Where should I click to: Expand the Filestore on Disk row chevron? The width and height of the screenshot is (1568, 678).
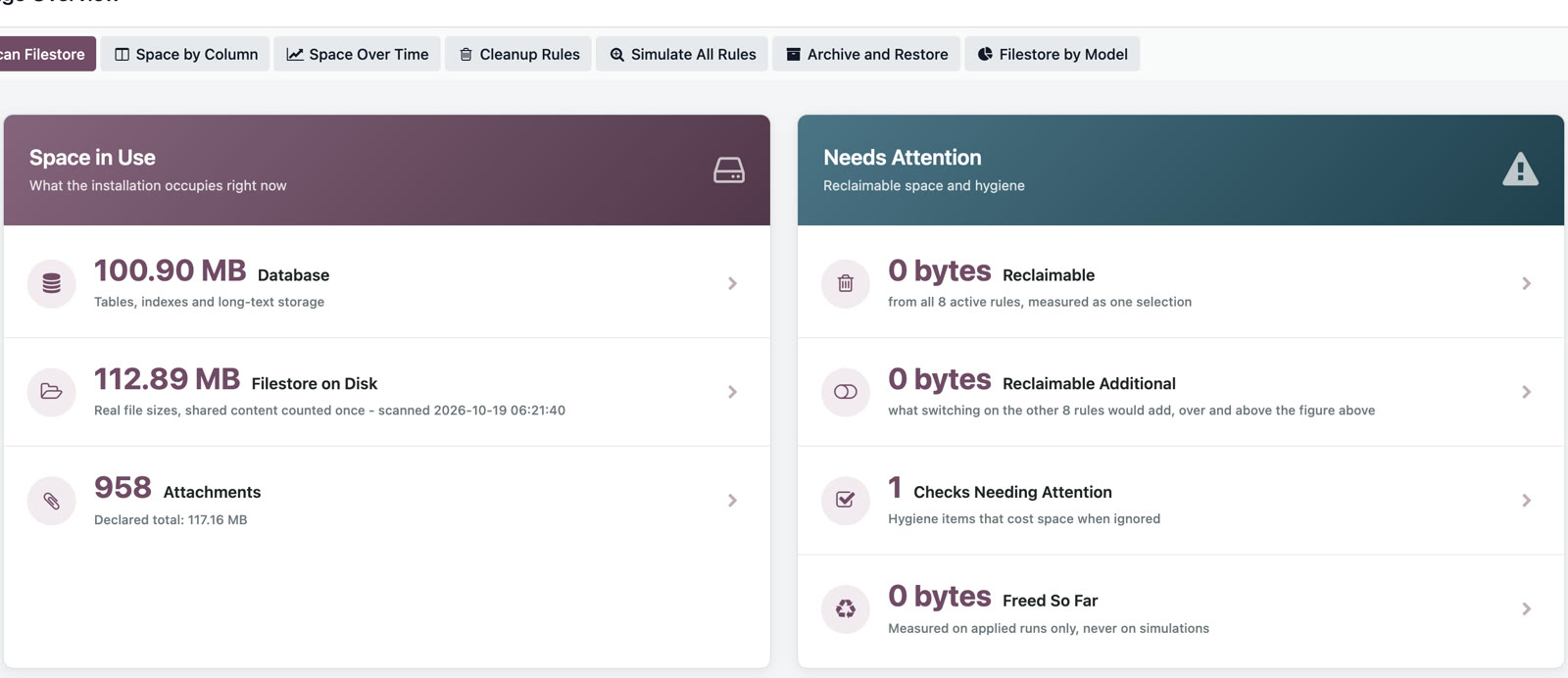pos(732,392)
